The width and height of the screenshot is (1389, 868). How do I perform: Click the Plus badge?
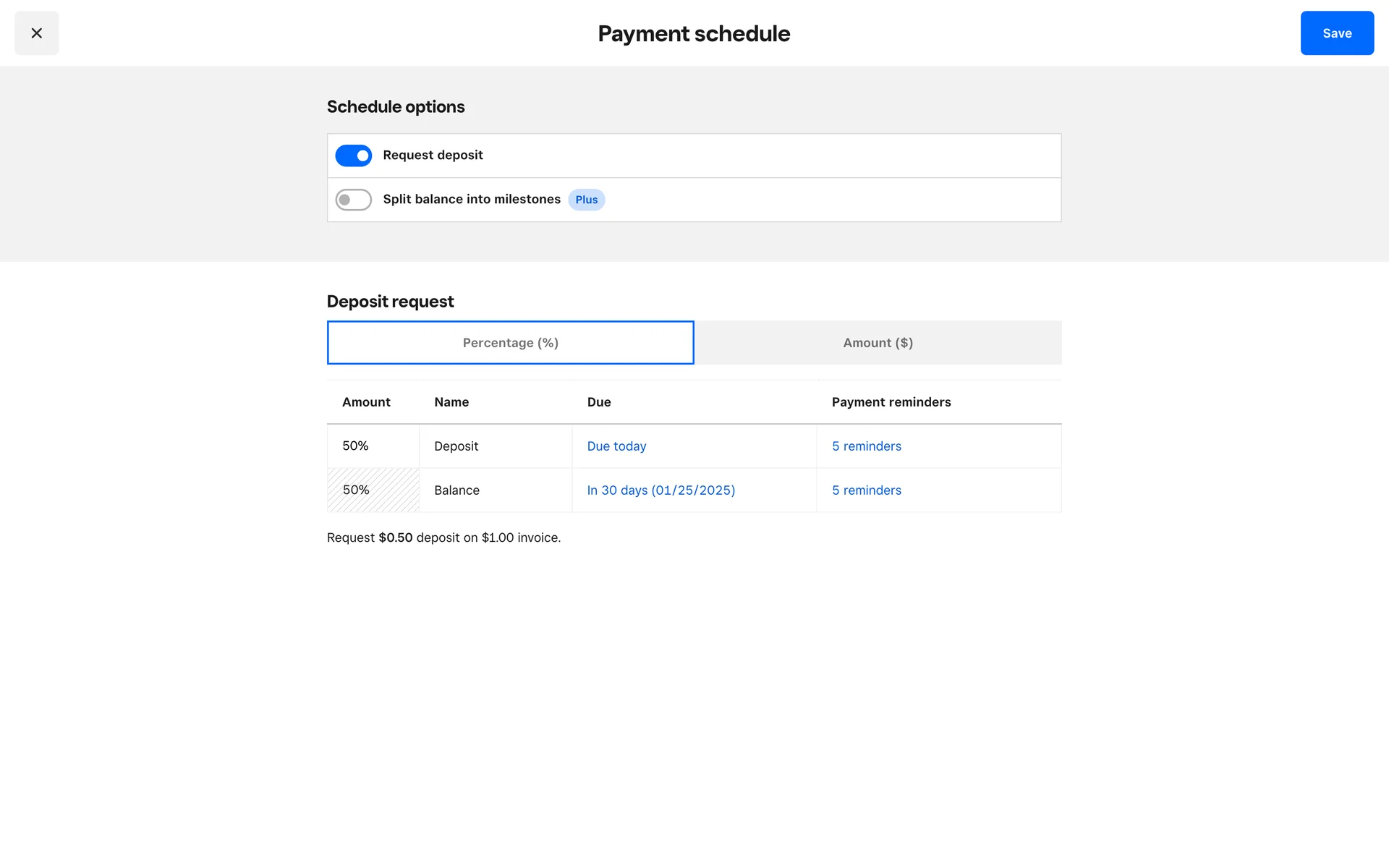pos(586,200)
